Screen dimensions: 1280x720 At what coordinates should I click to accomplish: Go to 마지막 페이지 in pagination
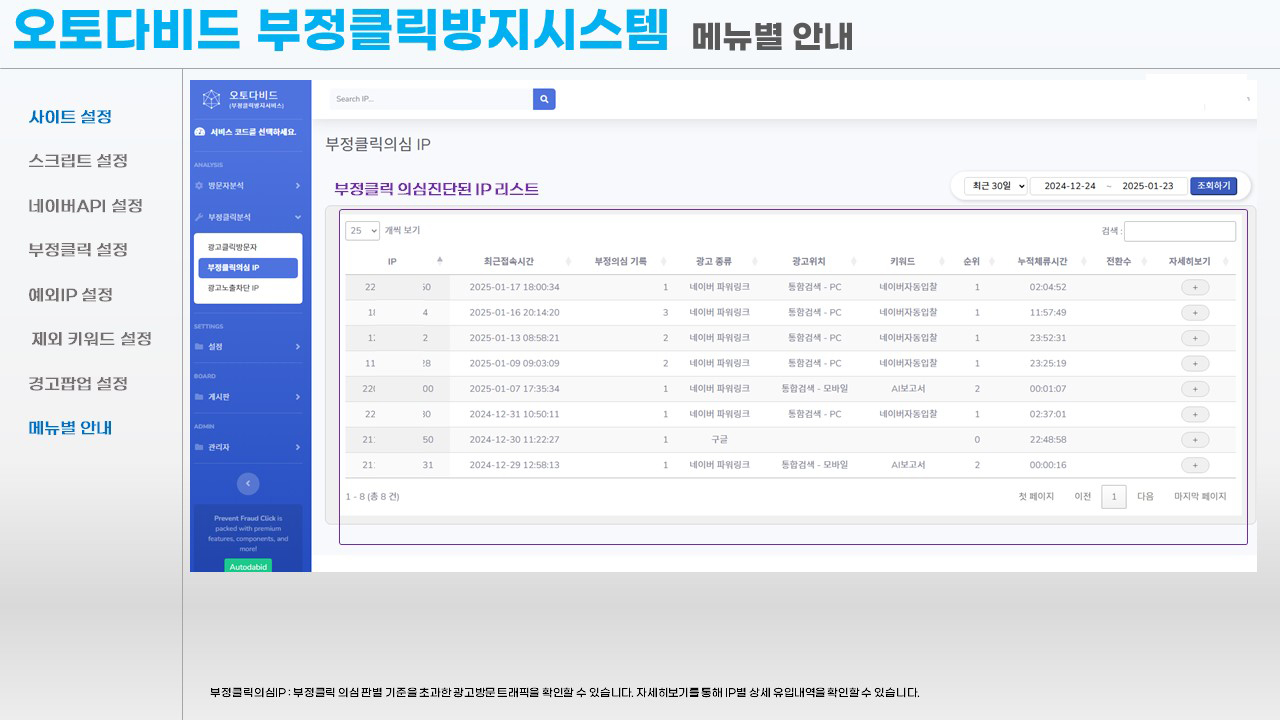point(1199,497)
